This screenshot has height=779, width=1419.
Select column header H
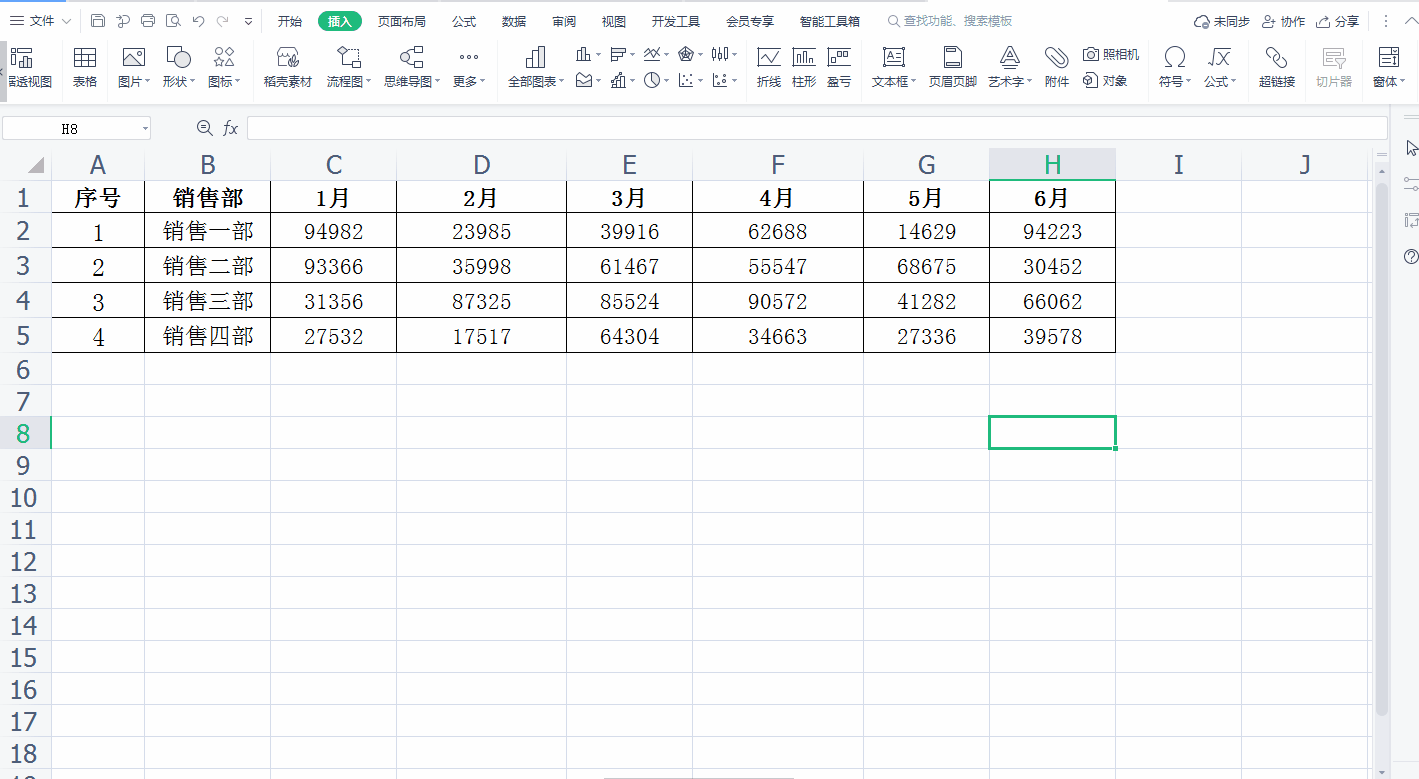pyautogui.click(x=1052, y=165)
